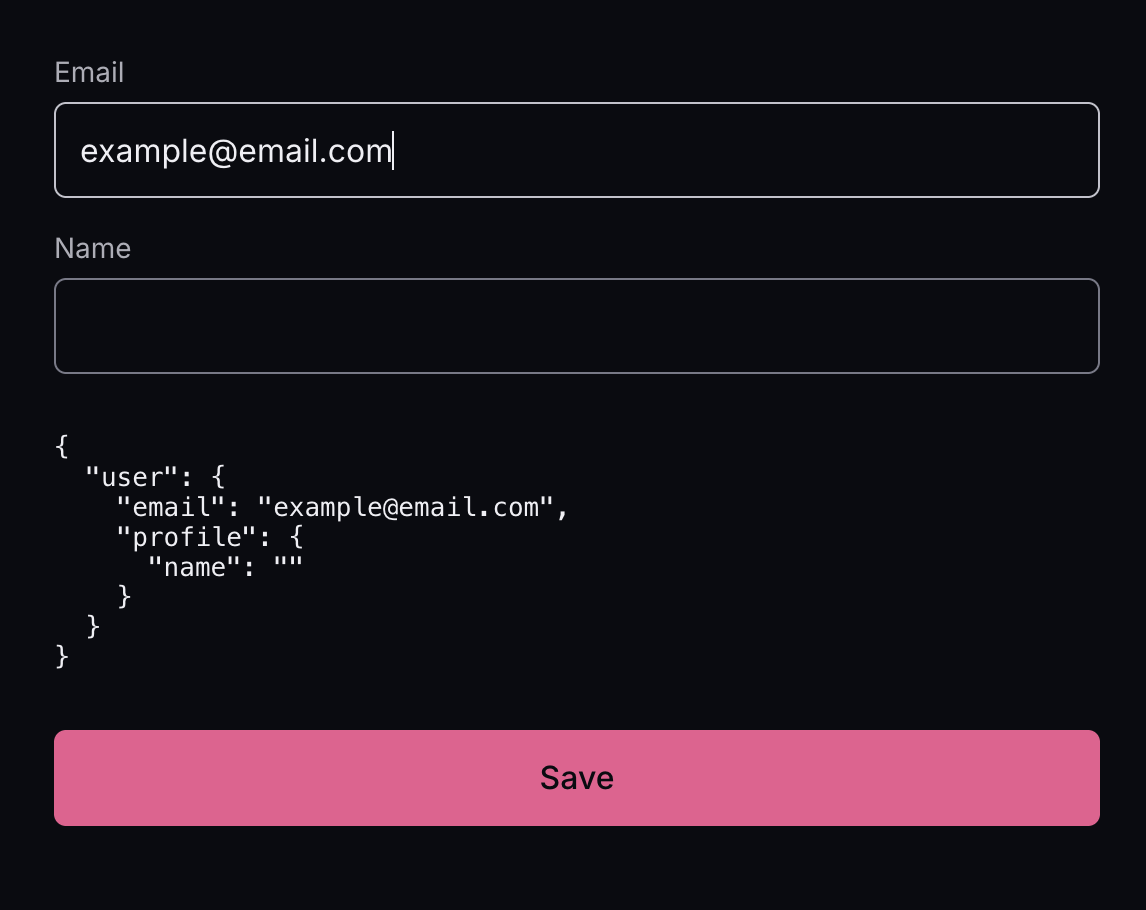1146x910 pixels.
Task: Click the opening brace after "profile":
Action: point(296,537)
